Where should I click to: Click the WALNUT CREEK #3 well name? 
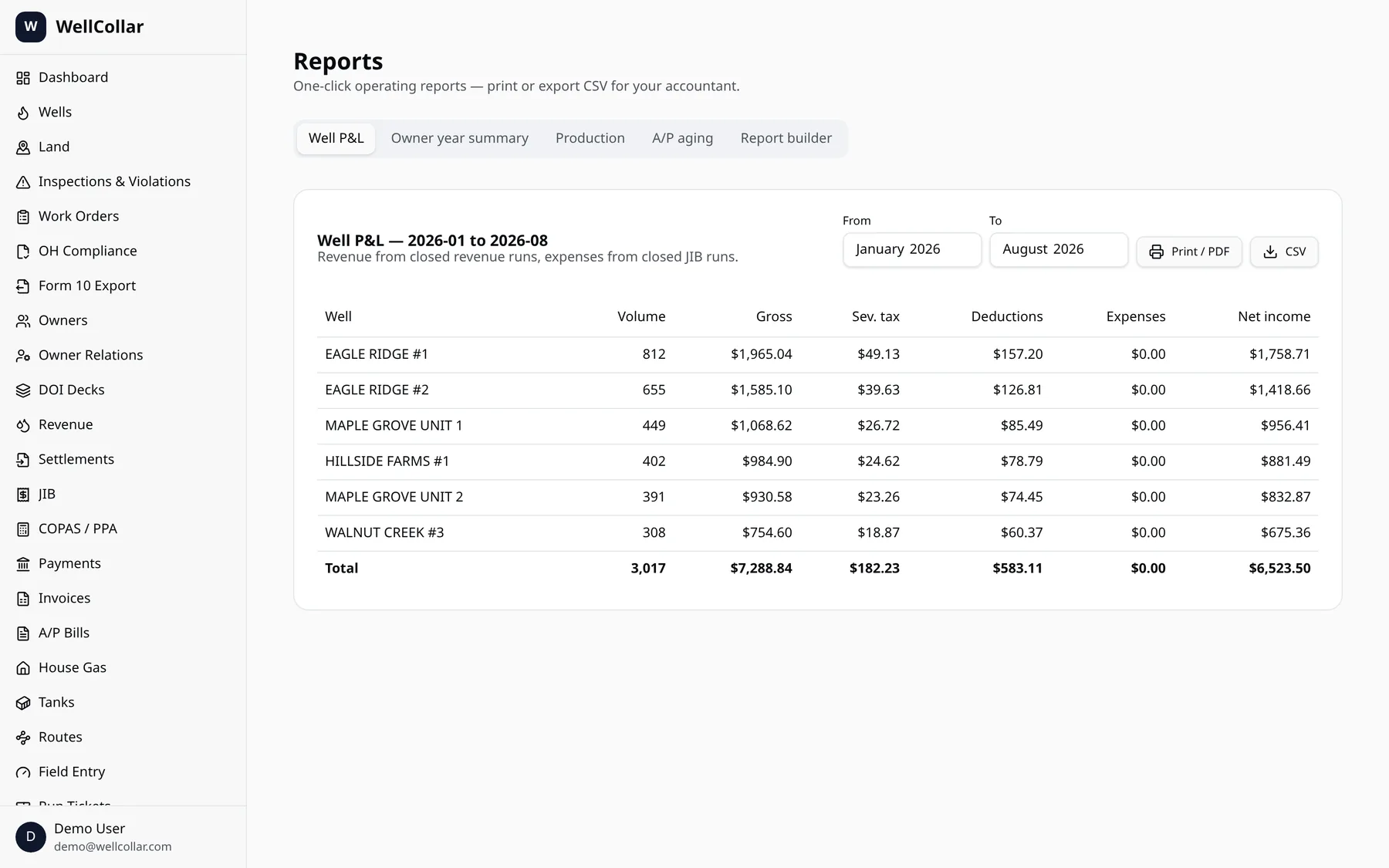pos(384,532)
